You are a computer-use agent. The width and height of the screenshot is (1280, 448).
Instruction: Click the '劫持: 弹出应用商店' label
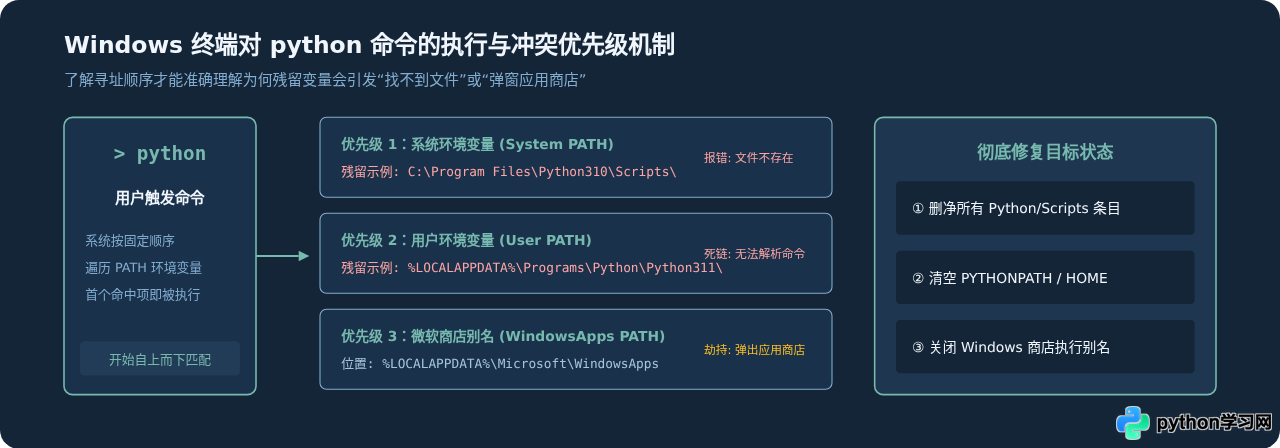point(755,350)
